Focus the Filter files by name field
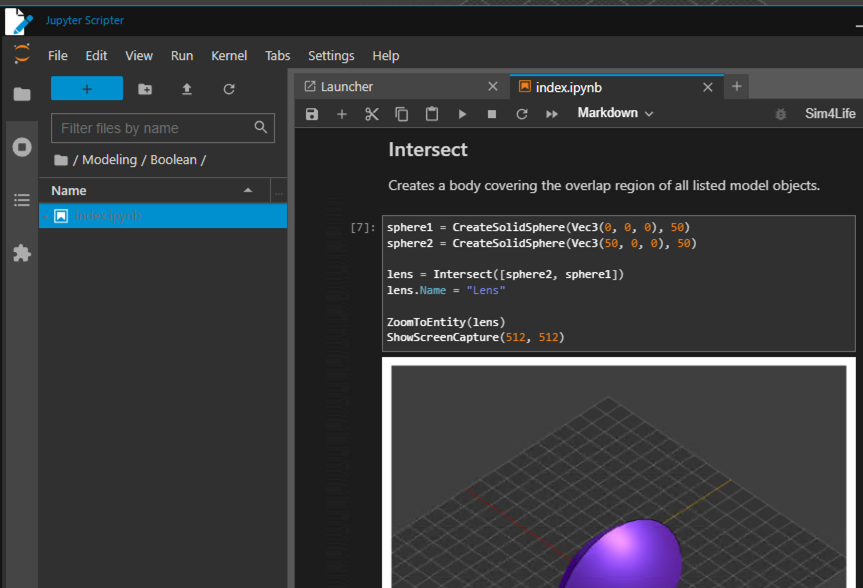The width and height of the screenshot is (863, 588). tap(163, 128)
